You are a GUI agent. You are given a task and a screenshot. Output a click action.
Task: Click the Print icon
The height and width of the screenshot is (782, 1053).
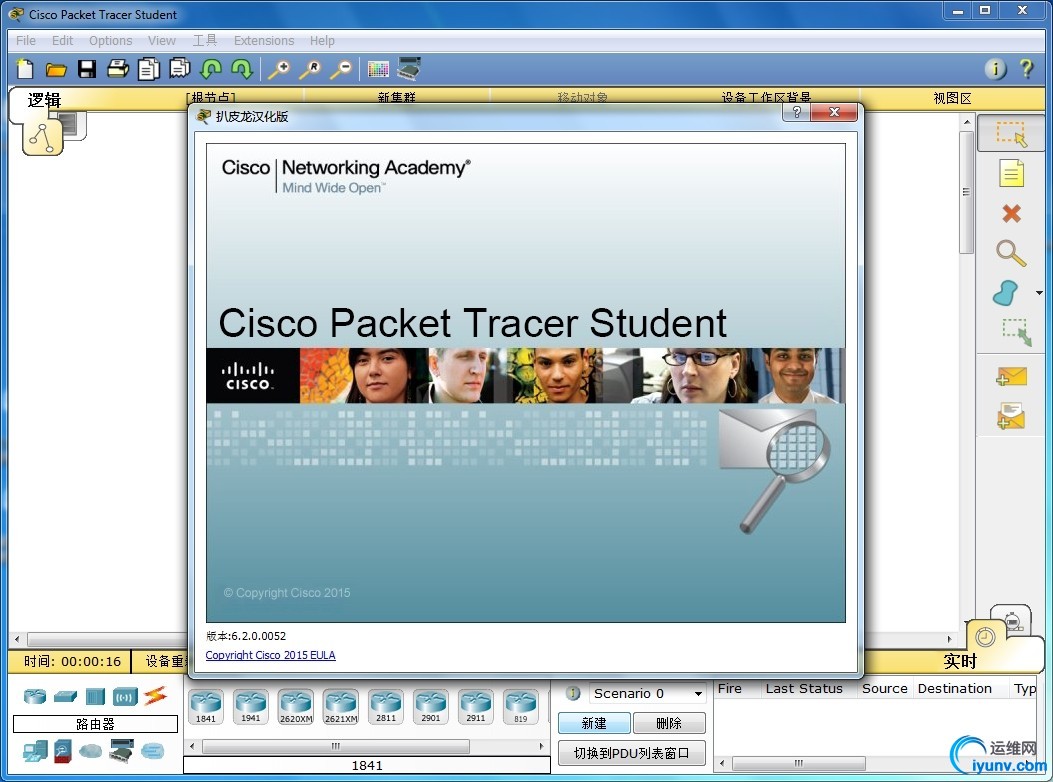point(118,69)
